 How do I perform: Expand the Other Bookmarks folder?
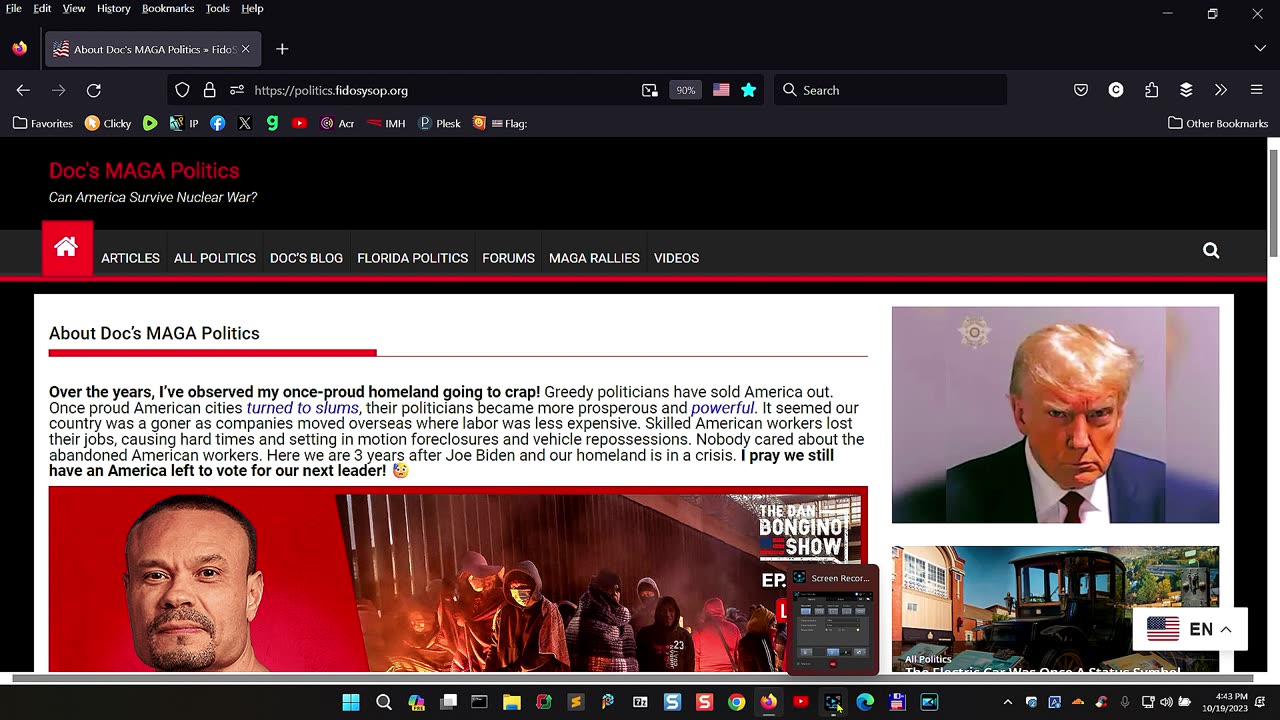coord(1218,123)
